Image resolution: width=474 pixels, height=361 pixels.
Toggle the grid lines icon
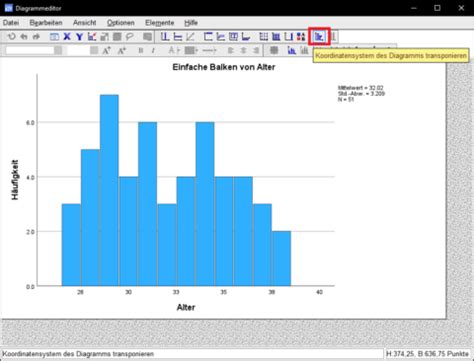(x=263, y=37)
